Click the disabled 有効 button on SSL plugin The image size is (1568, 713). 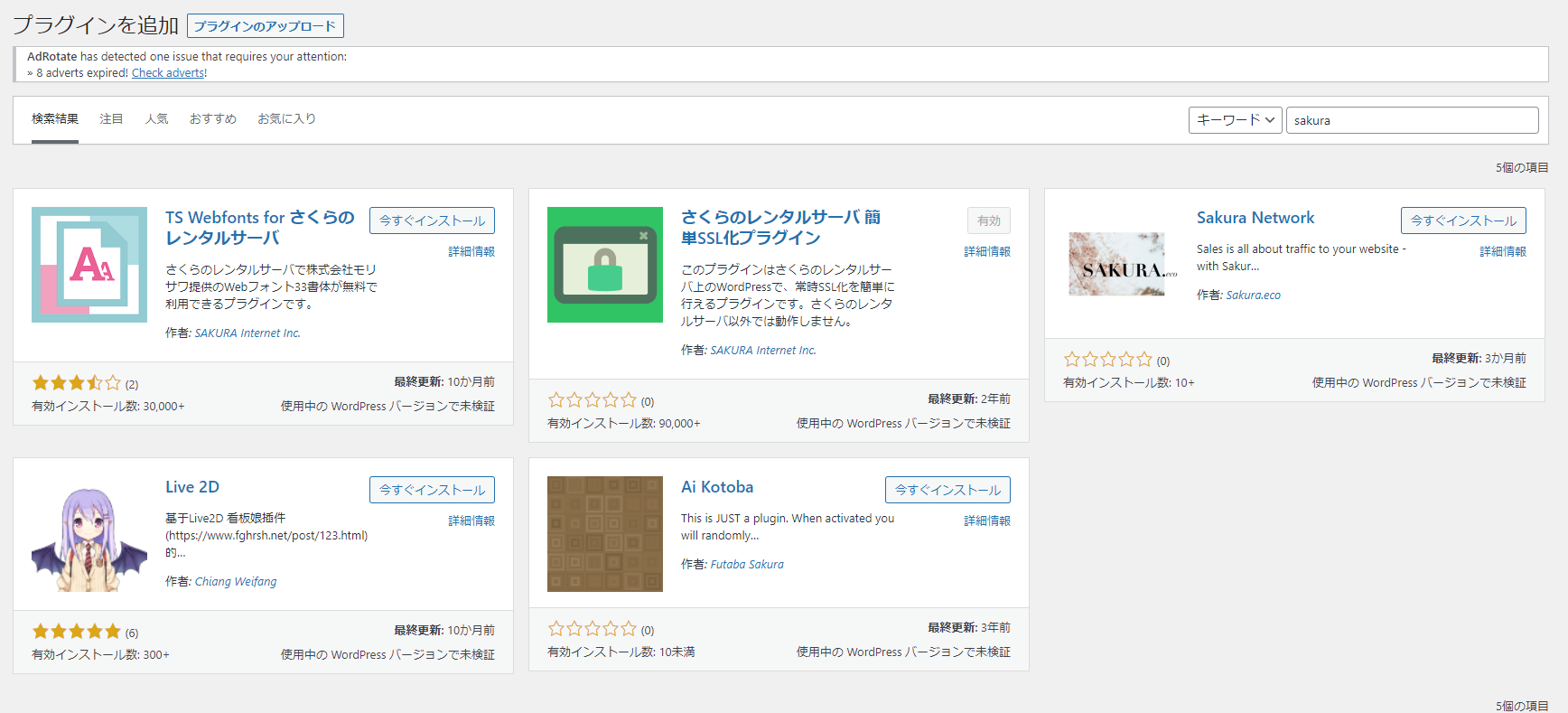tap(989, 220)
